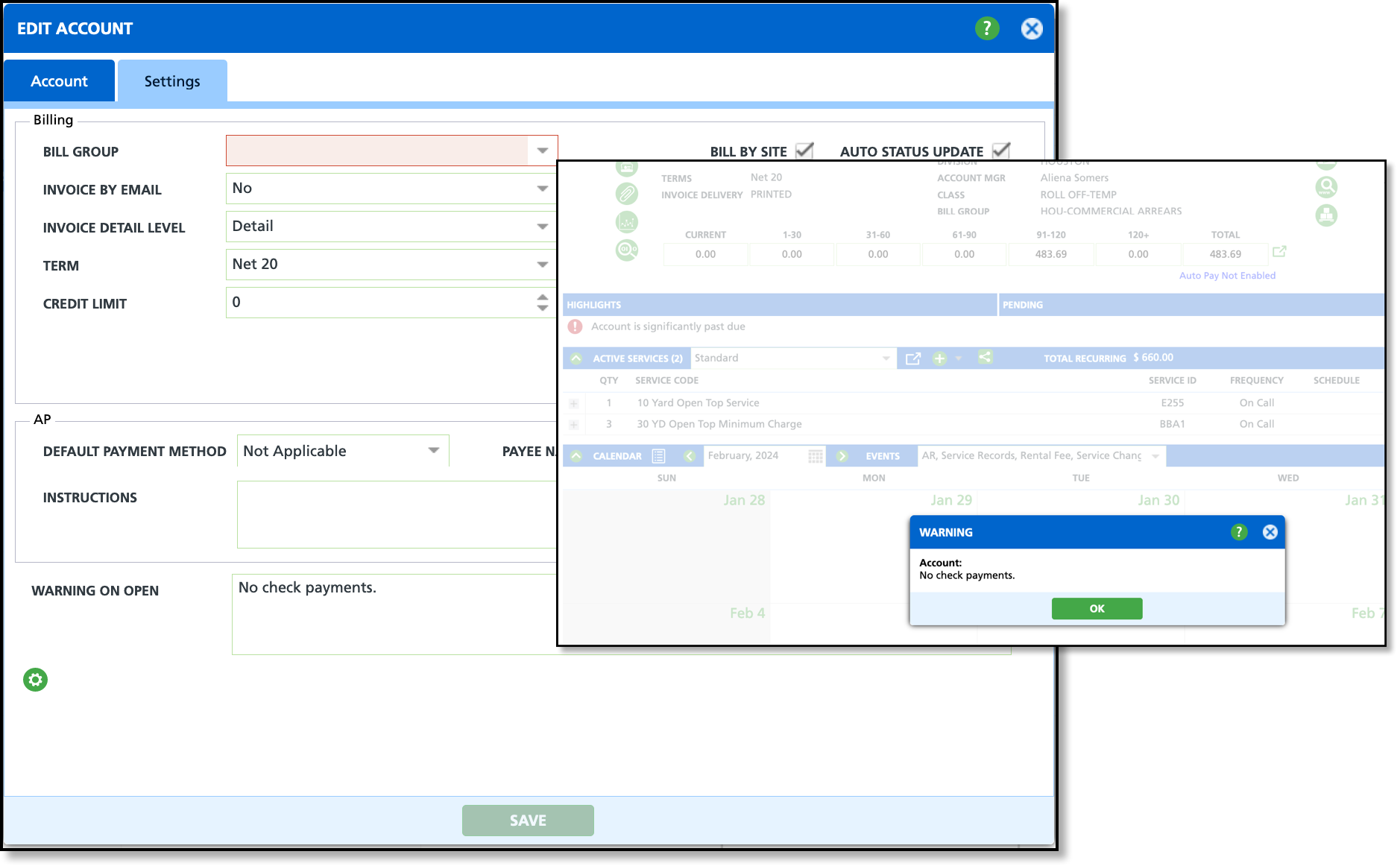
Task: Click the Service ID E255 cell
Action: pyautogui.click(x=1172, y=402)
